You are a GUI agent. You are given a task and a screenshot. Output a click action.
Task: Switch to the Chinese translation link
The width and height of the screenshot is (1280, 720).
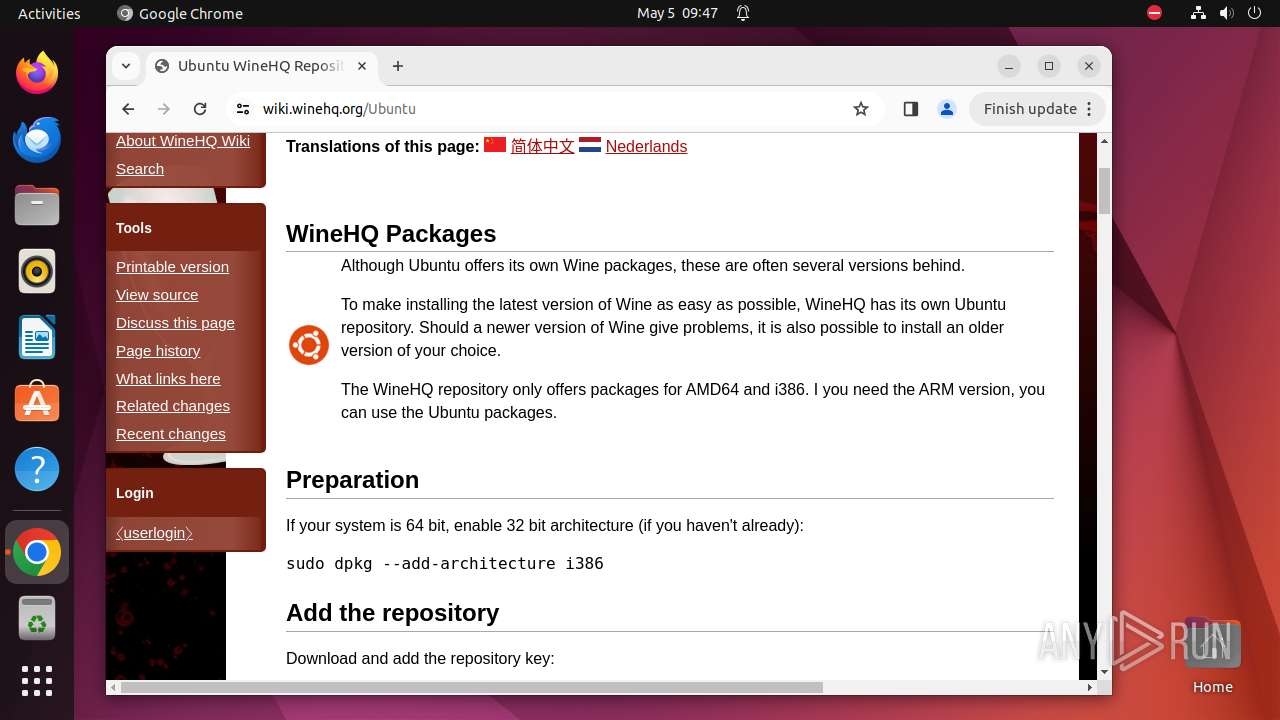pyautogui.click(x=542, y=146)
